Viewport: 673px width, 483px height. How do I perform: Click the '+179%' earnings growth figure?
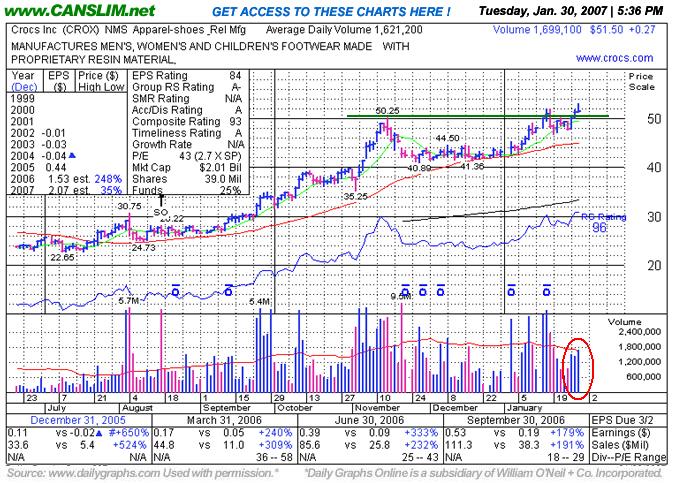click(x=567, y=432)
